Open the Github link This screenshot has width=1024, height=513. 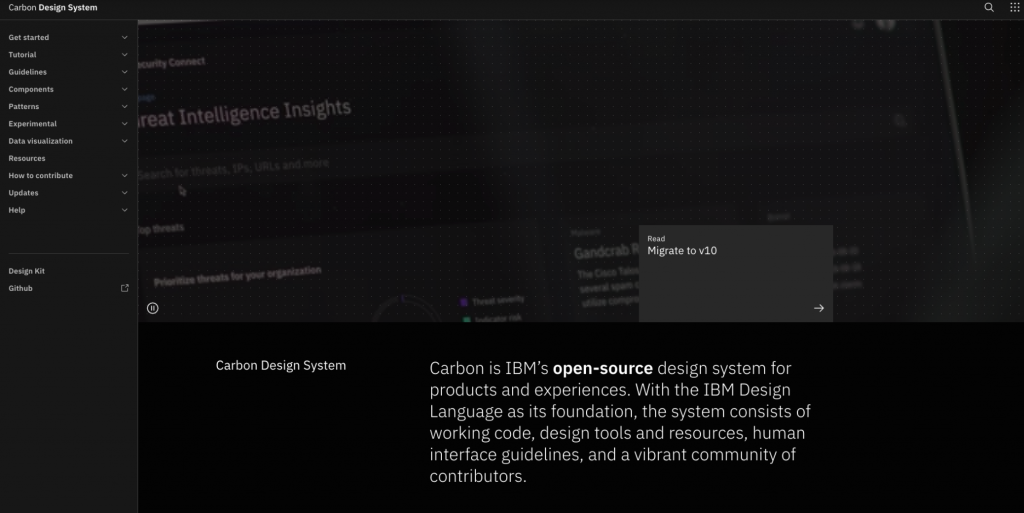pyautogui.click(x=20, y=288)
